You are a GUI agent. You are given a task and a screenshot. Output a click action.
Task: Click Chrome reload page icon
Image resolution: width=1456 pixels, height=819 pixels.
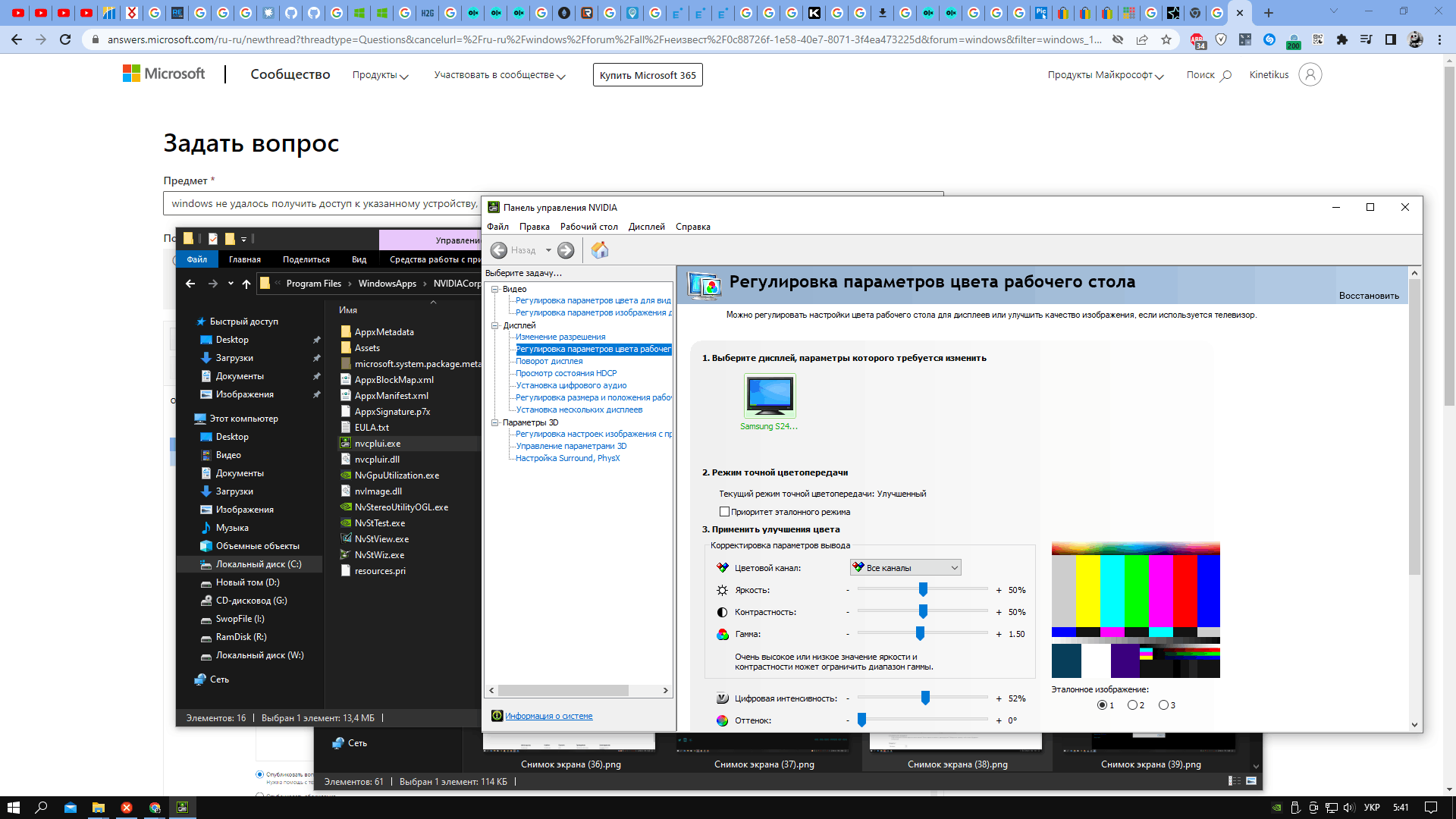tap(66, 39)
